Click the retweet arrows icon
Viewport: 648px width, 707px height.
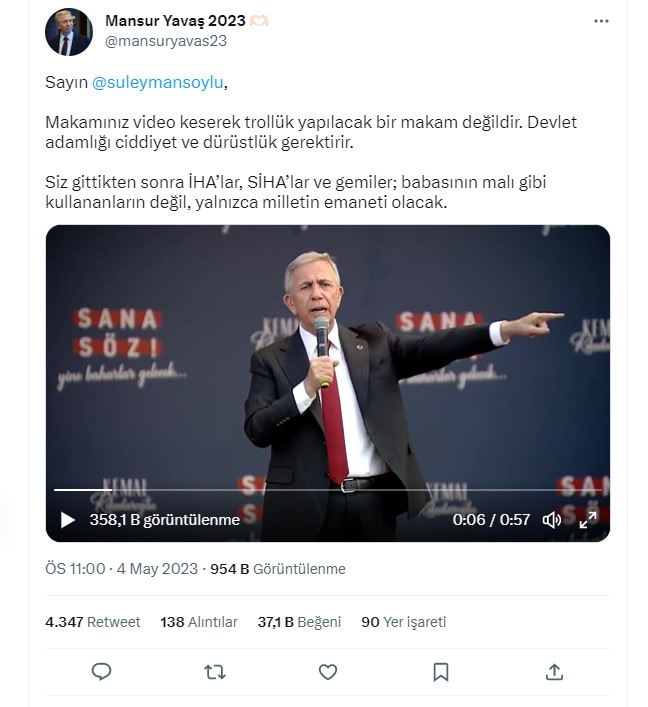214,672
